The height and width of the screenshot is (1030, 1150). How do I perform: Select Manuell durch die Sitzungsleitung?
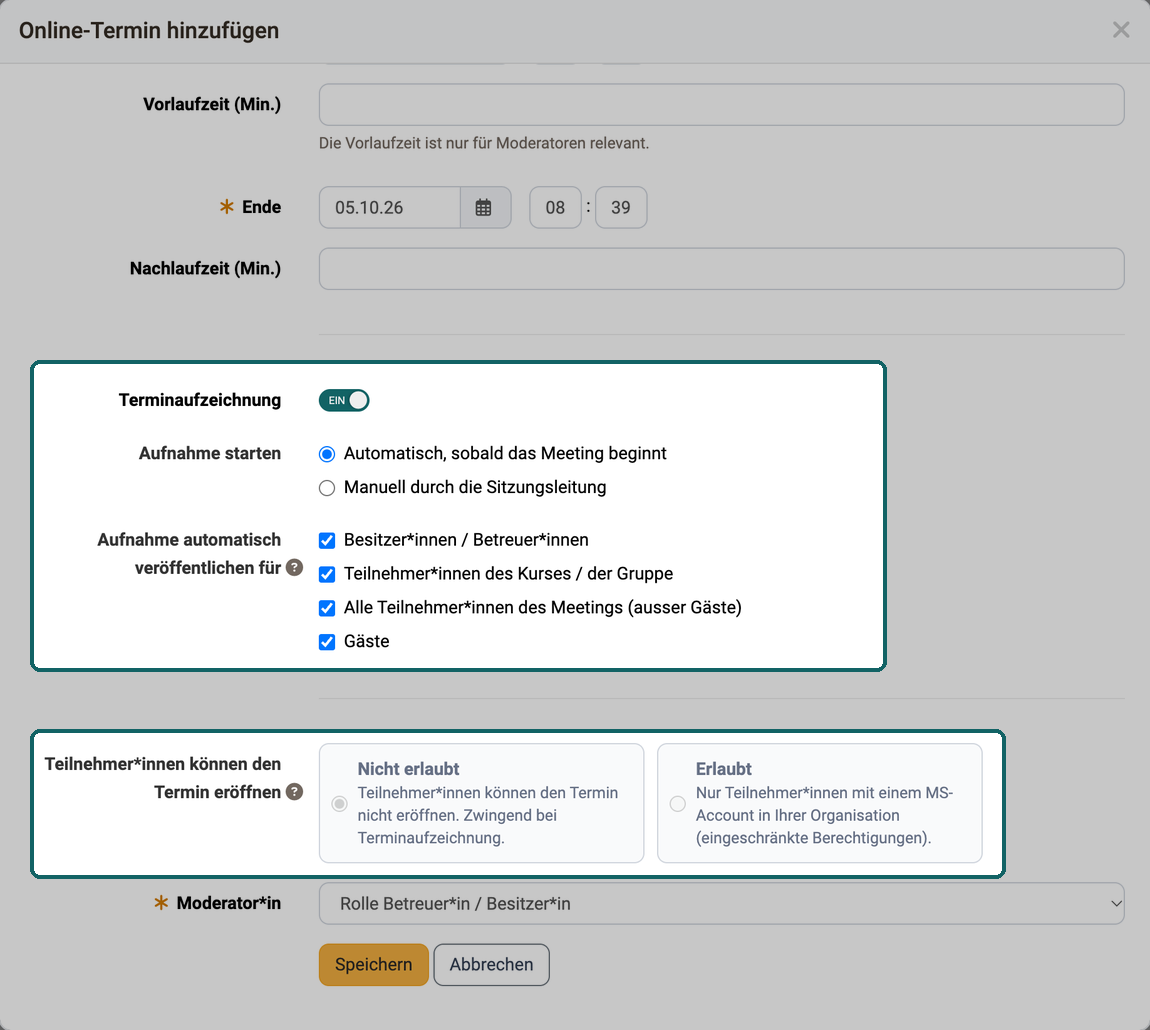[x=327, y=488]
